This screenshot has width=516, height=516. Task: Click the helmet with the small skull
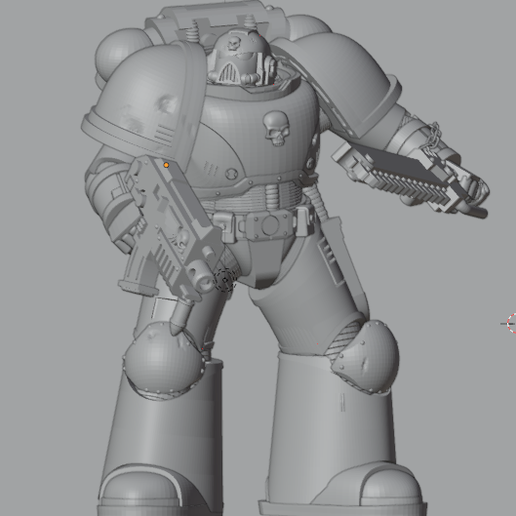242,57
